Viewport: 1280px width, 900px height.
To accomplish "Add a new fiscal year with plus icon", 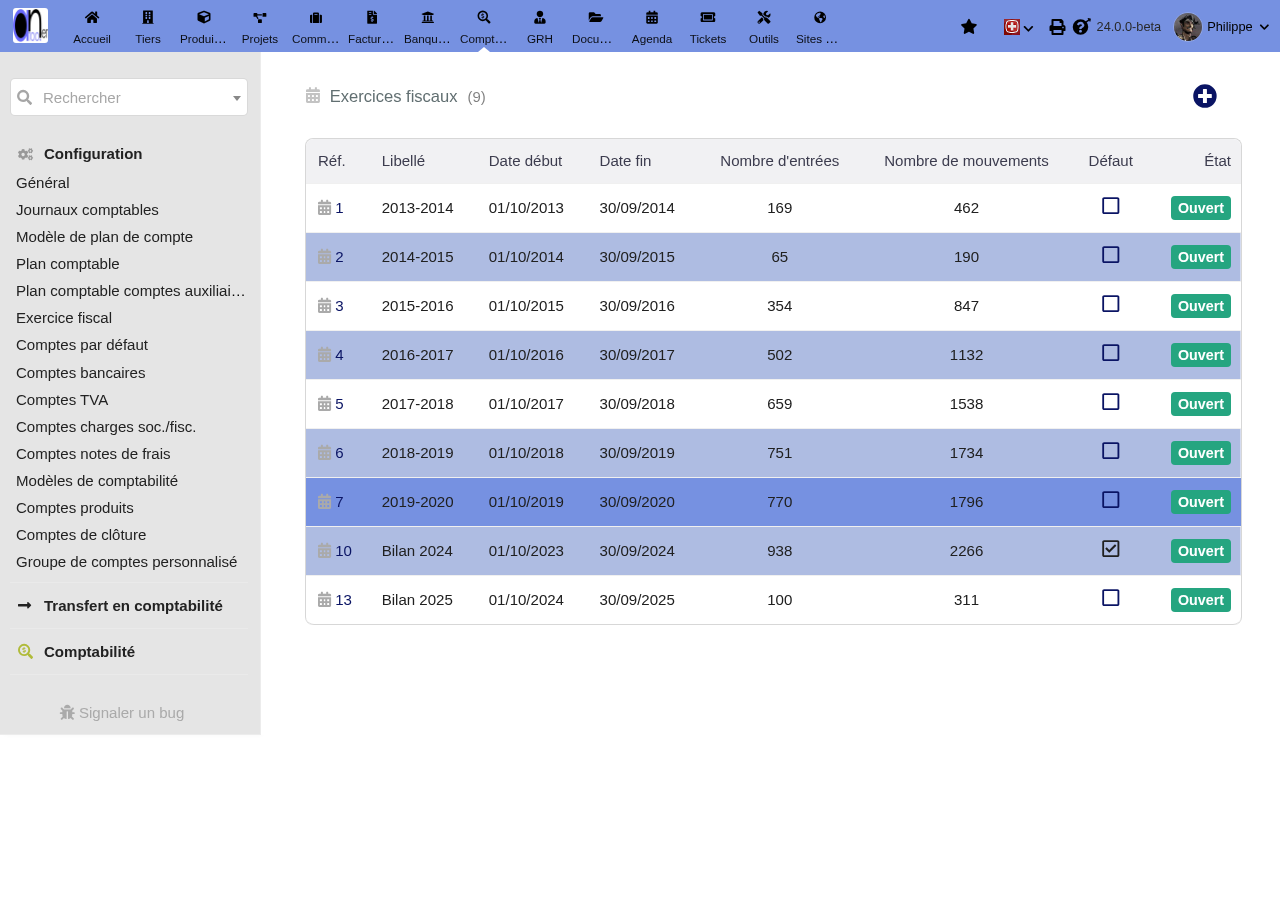I will coord(1205,96).
